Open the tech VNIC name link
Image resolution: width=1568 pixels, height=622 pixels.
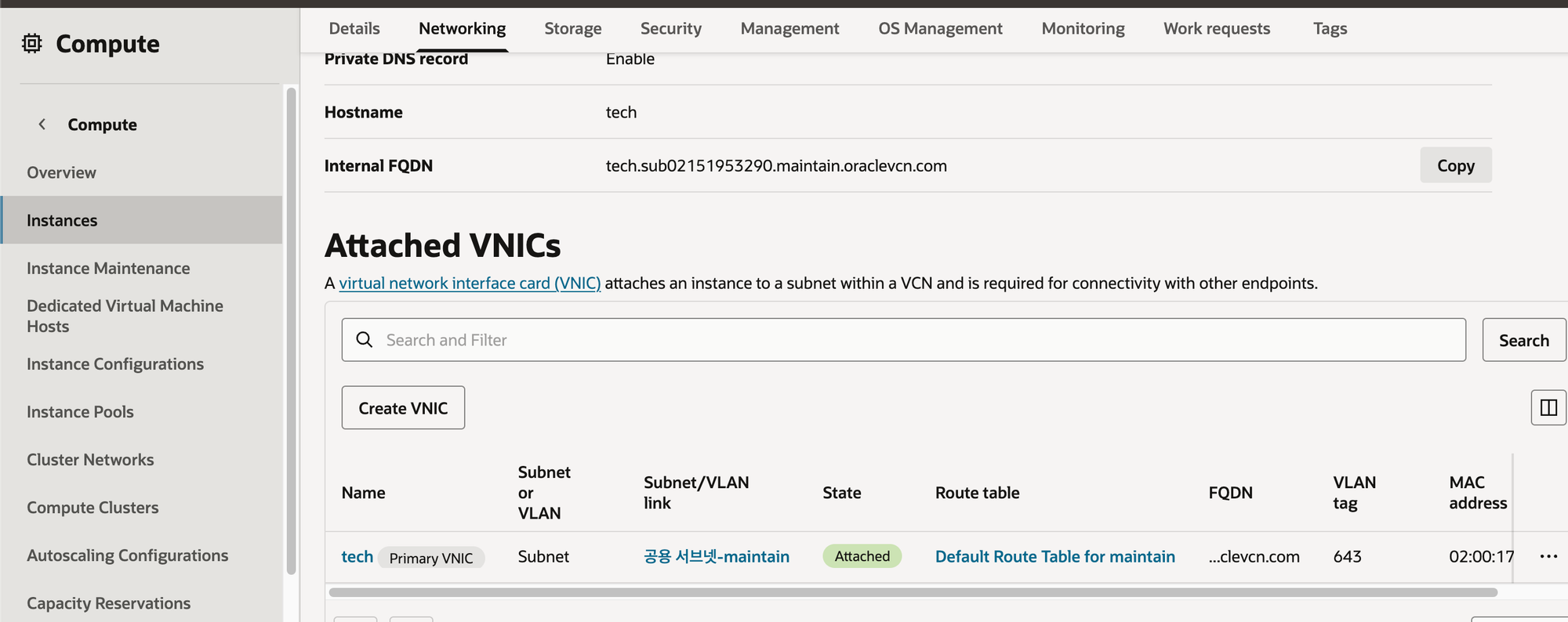pyautogui.click(x=358, y=557)
